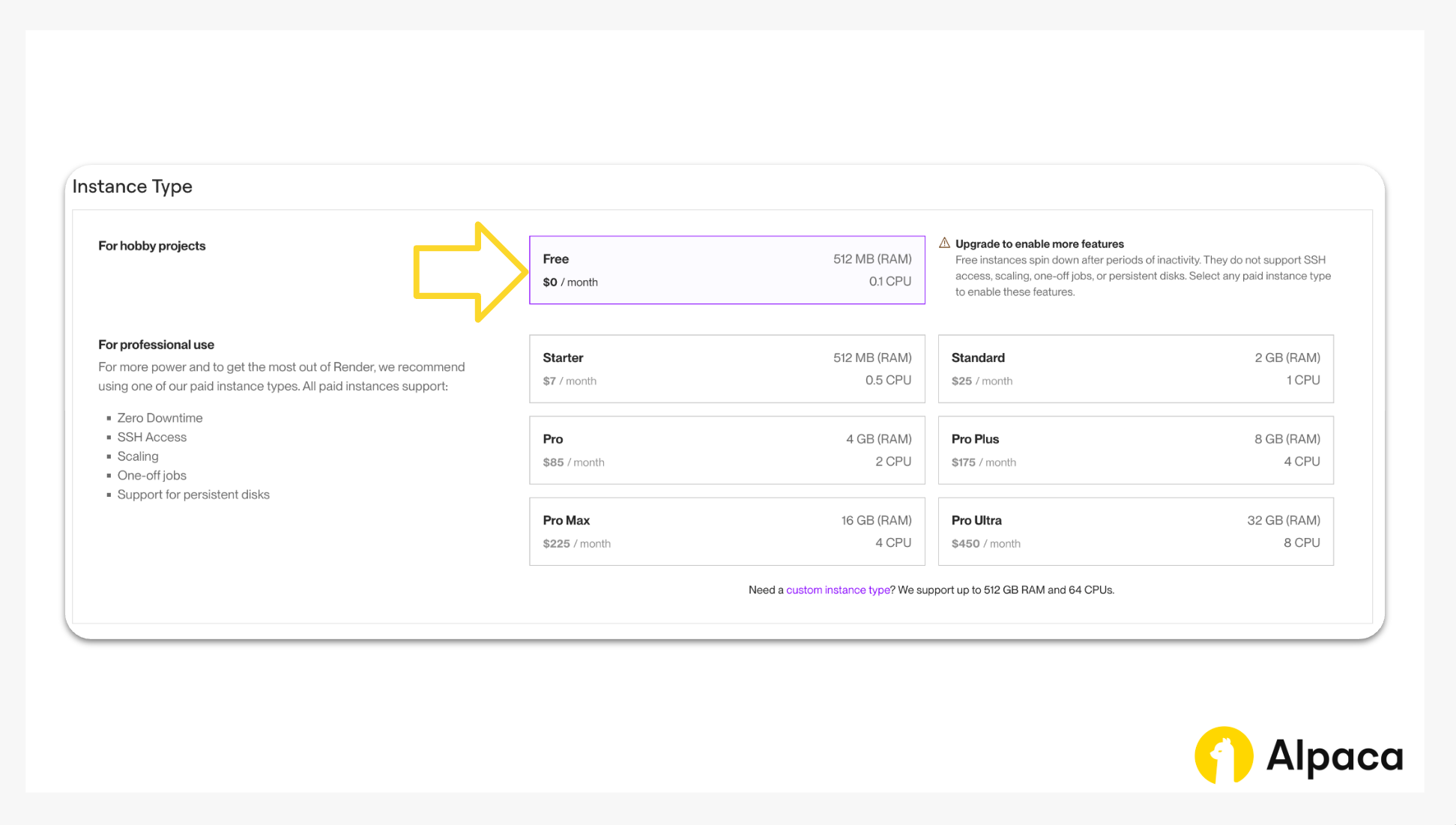Click the 'For professional use' heading

pos(156,345)
